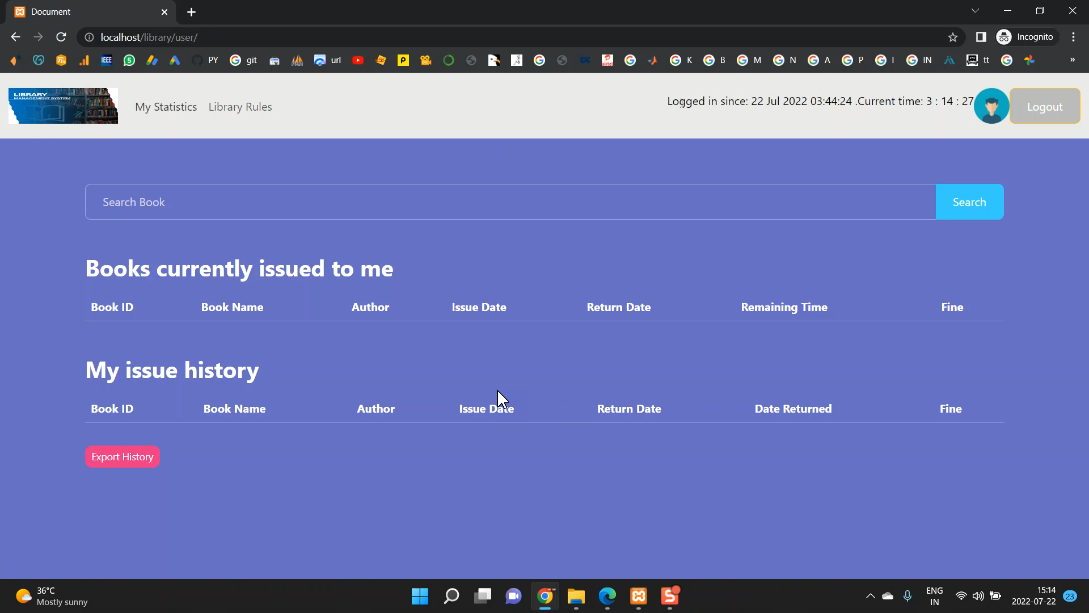Open the Library Rules menu item
Screen dimensions: 1089x613
[240, 107]
